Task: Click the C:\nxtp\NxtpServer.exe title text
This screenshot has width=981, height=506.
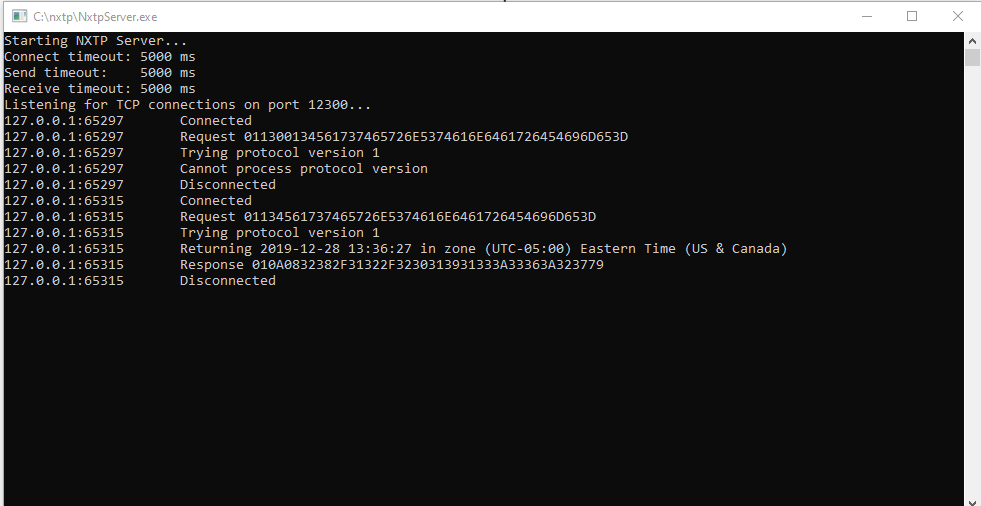Action: pos(95,17)
